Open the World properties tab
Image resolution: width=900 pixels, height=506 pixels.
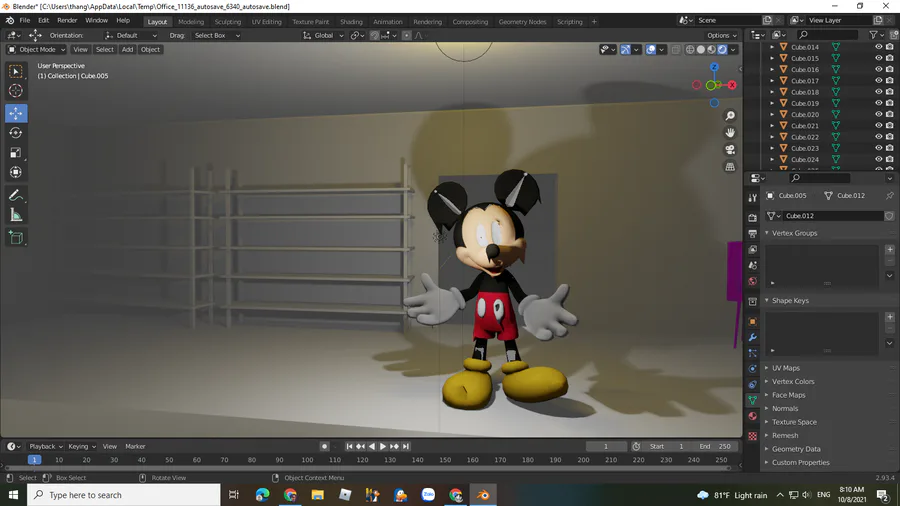752,281
